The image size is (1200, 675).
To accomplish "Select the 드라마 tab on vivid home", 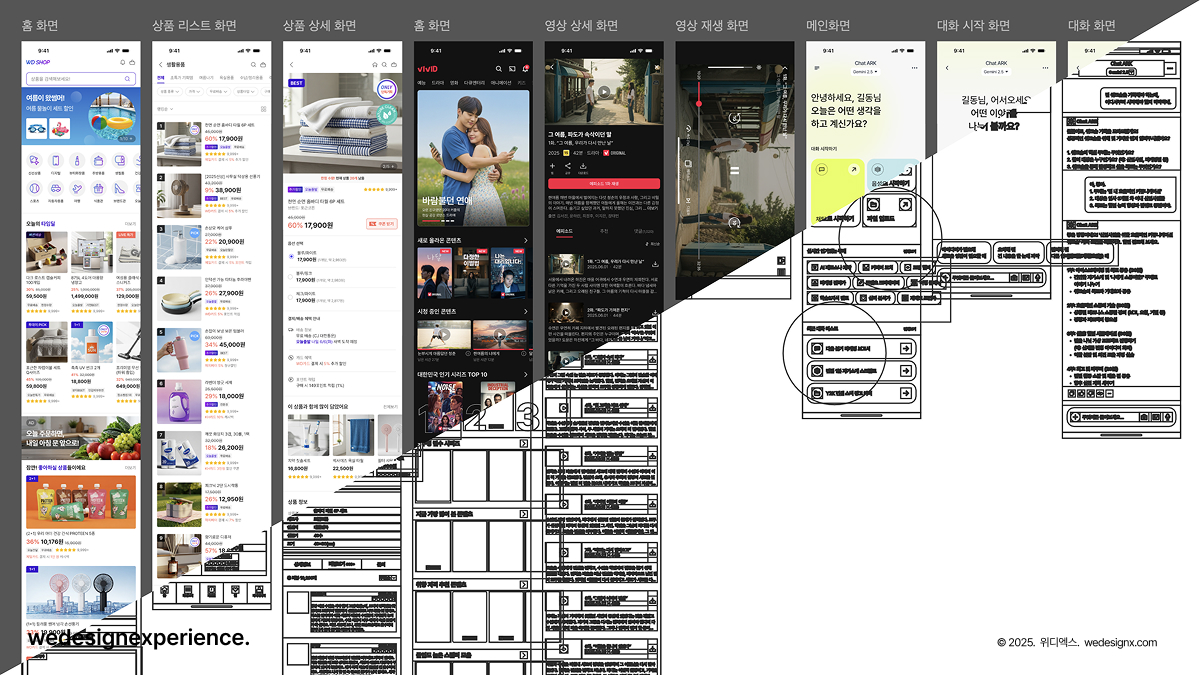I will (x=437, y=83).
